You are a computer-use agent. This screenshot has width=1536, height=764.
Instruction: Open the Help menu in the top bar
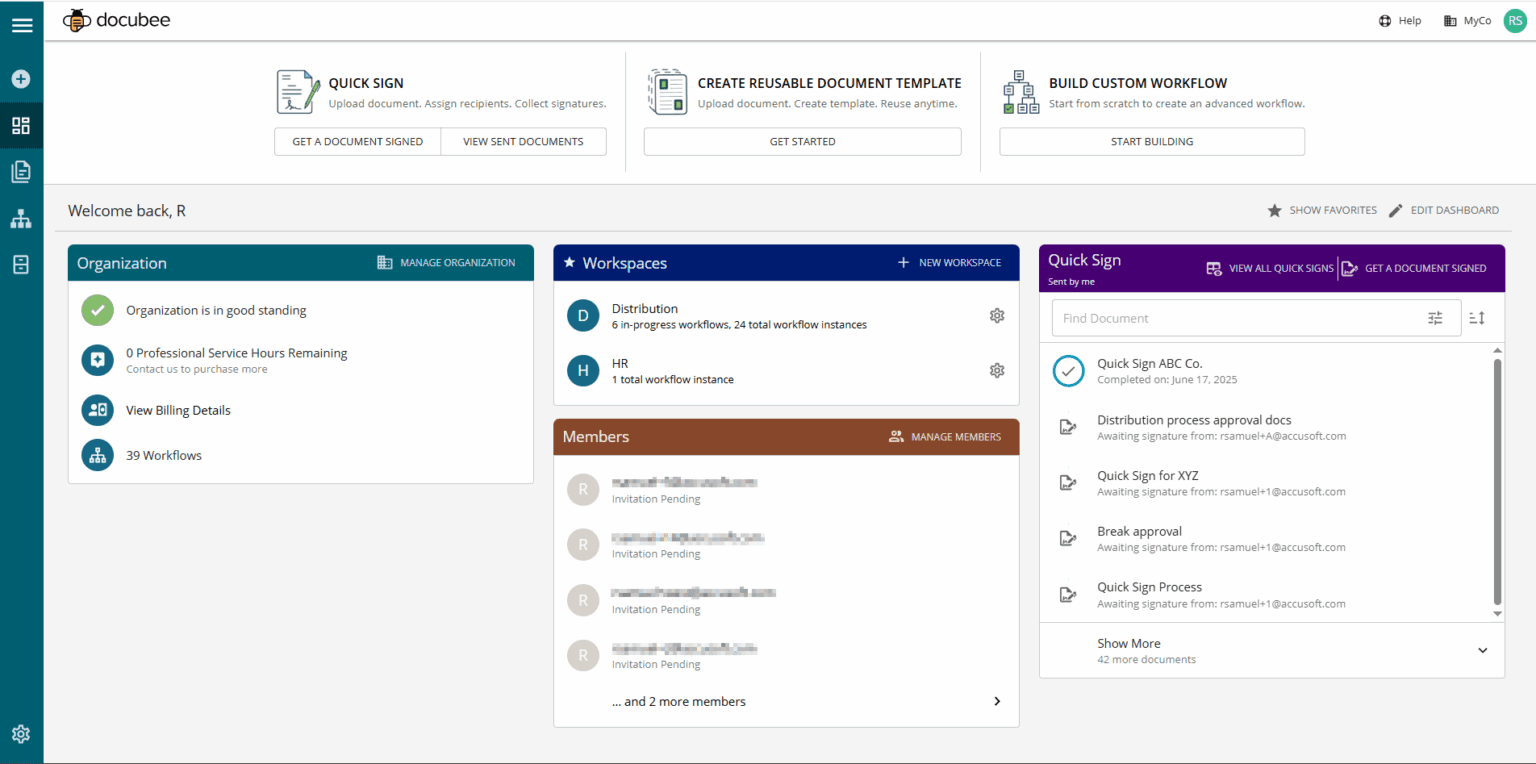click(x=1399, y=20)
